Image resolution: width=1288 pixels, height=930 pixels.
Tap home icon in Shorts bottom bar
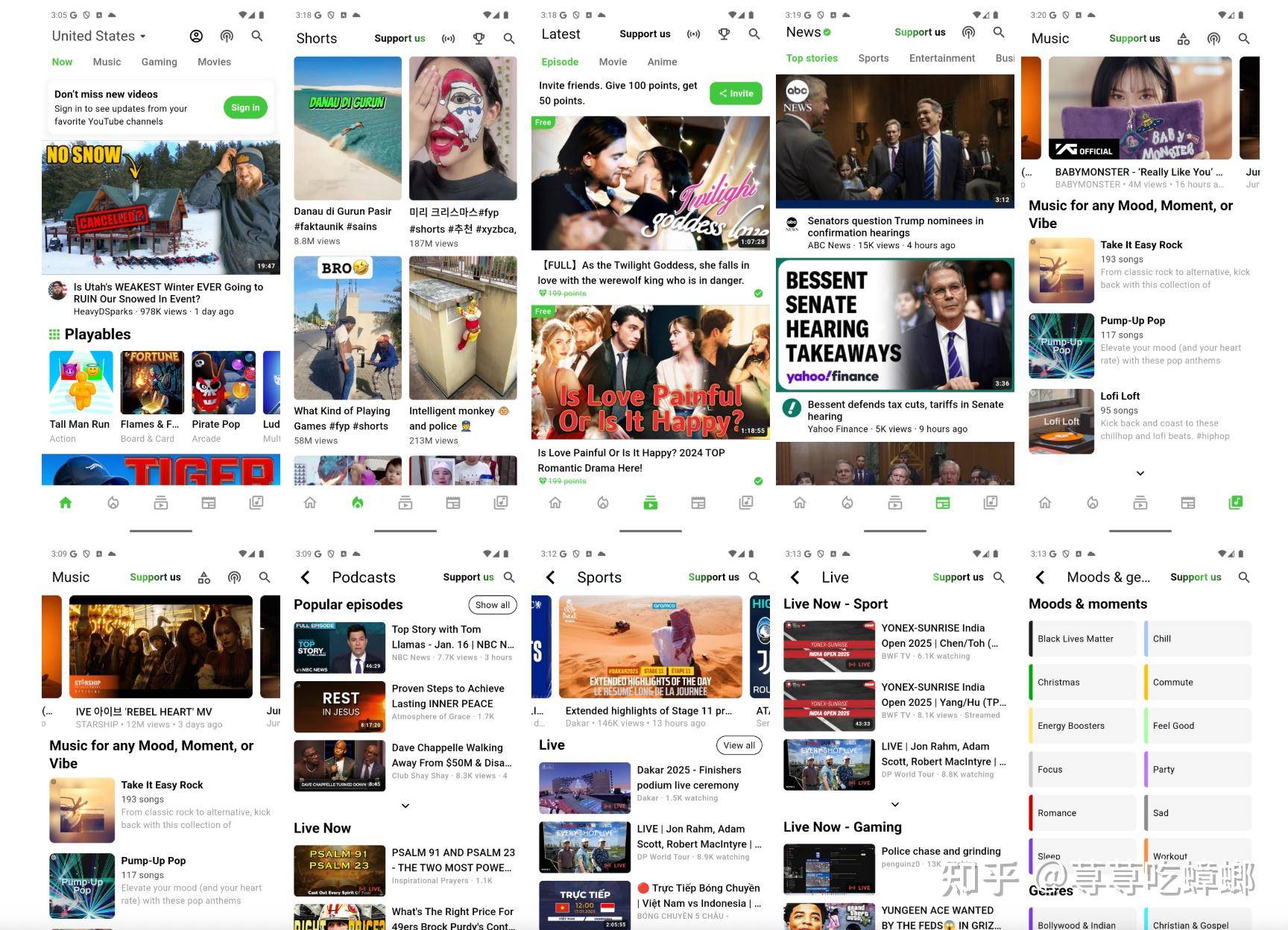(310, 503)
